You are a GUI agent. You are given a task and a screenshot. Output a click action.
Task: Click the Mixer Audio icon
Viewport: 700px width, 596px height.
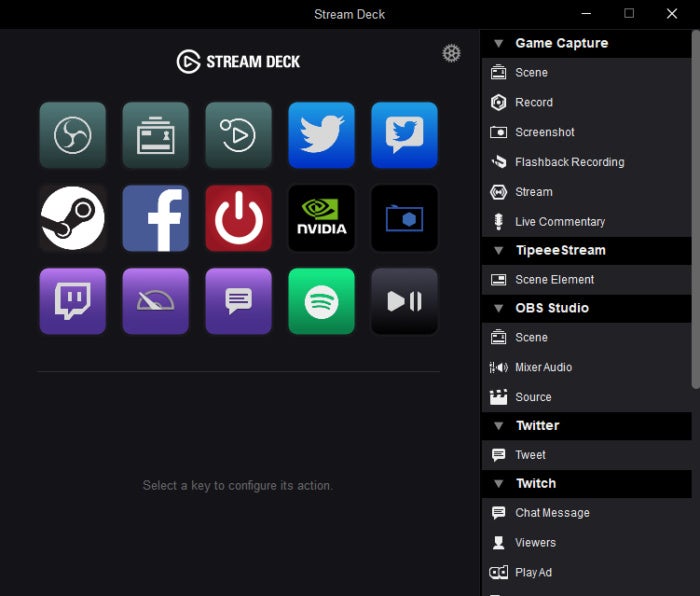point(499,367)
